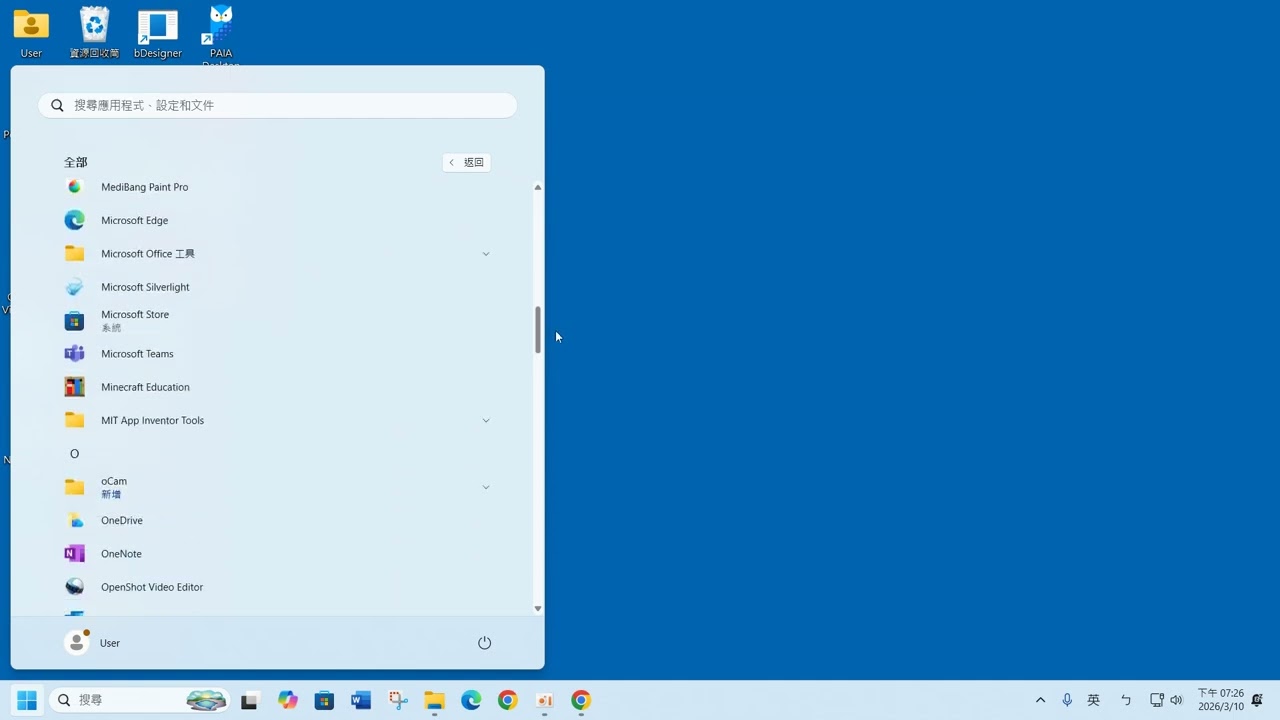Screen dimensions: 1280x720
Task: Open the Chrome icon right after Edge
Action: pyautogui.click(x=508, y=700)
